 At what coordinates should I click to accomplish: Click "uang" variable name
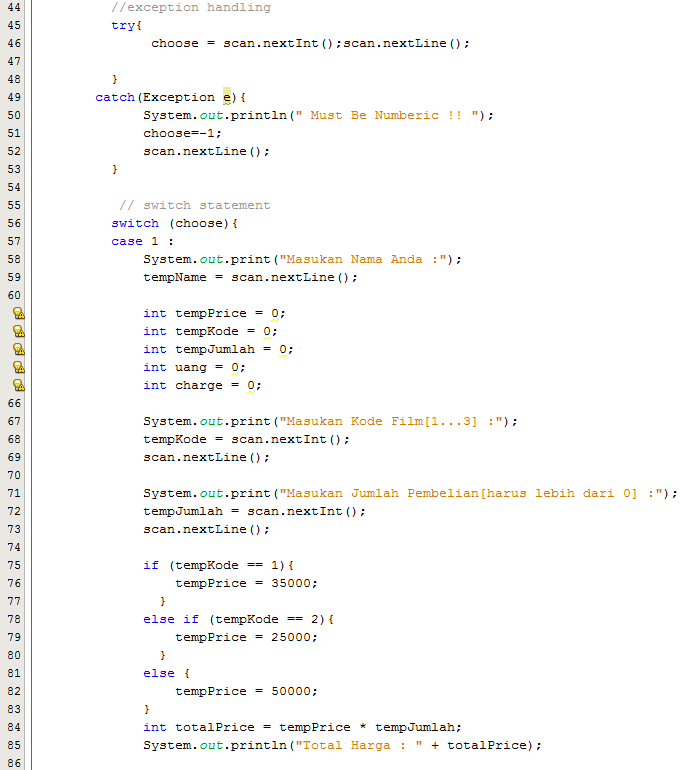click(190, 368)
